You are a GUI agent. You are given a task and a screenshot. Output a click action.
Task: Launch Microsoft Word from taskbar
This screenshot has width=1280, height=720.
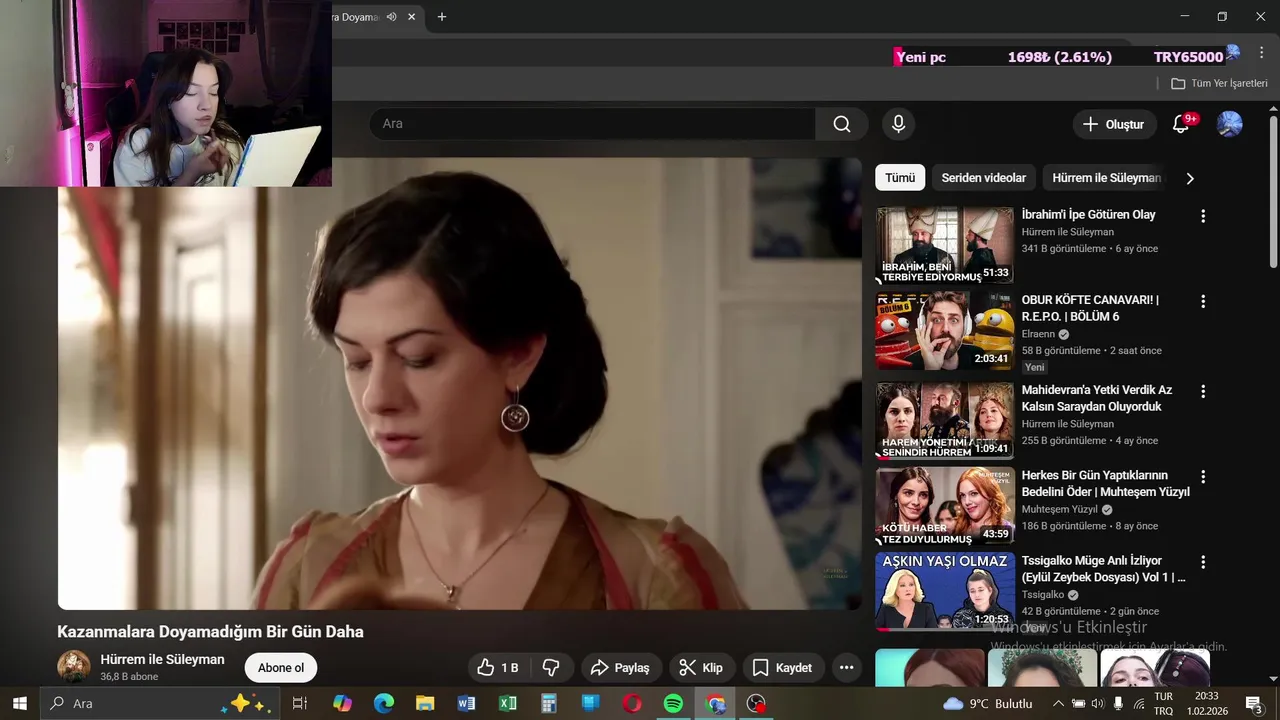tap(466, 704)
